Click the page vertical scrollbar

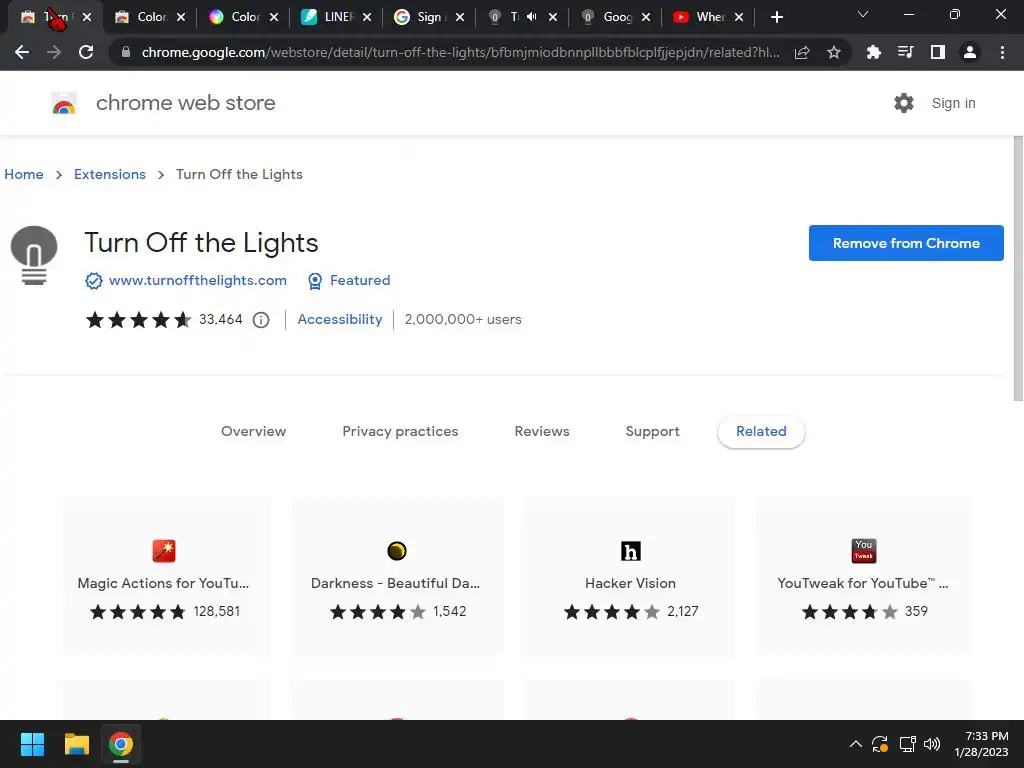pos(1018,268)
